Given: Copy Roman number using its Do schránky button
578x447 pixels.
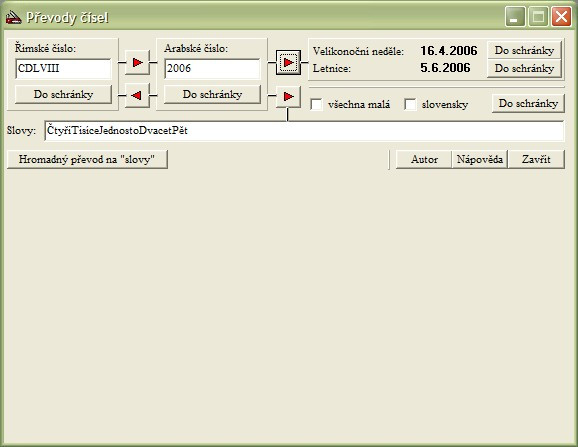Looking at the screenshot, I should coord(63,94).
